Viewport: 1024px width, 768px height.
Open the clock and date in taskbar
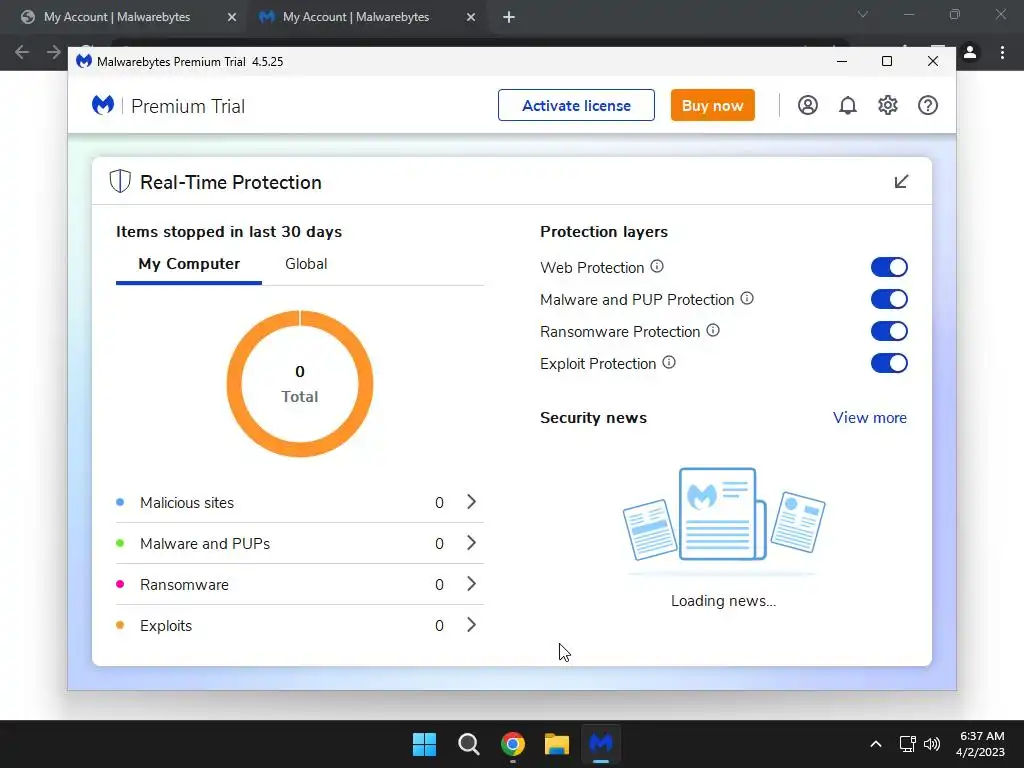click(980, 744)
